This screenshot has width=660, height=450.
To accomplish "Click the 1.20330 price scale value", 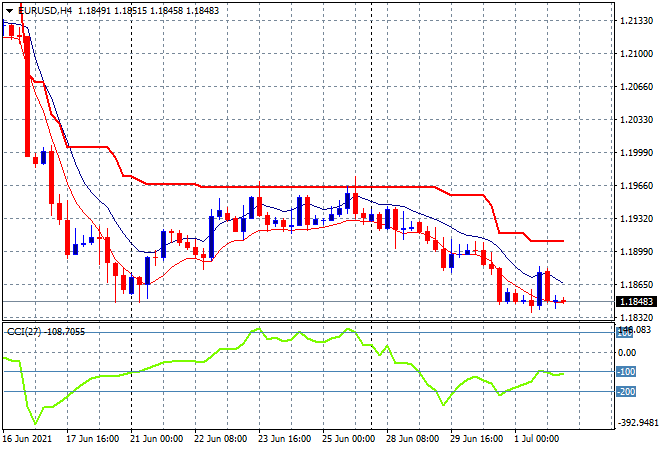I will (x=637, y=120).
